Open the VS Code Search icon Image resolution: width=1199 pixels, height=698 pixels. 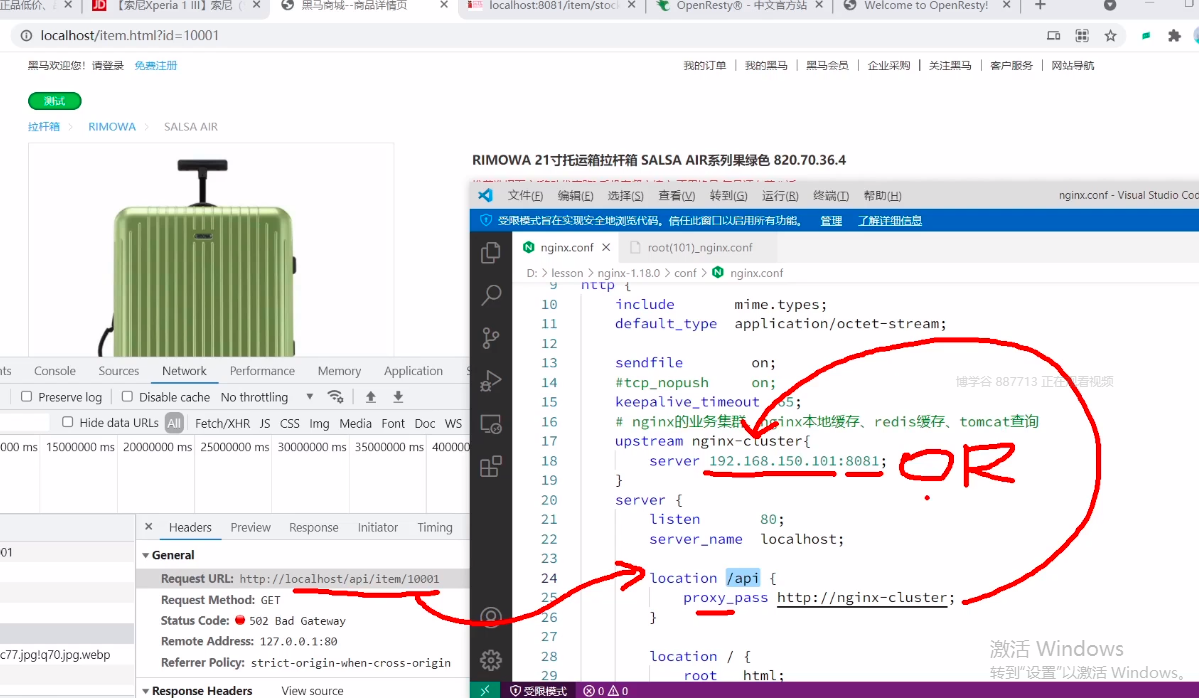(x=491, y=295)
